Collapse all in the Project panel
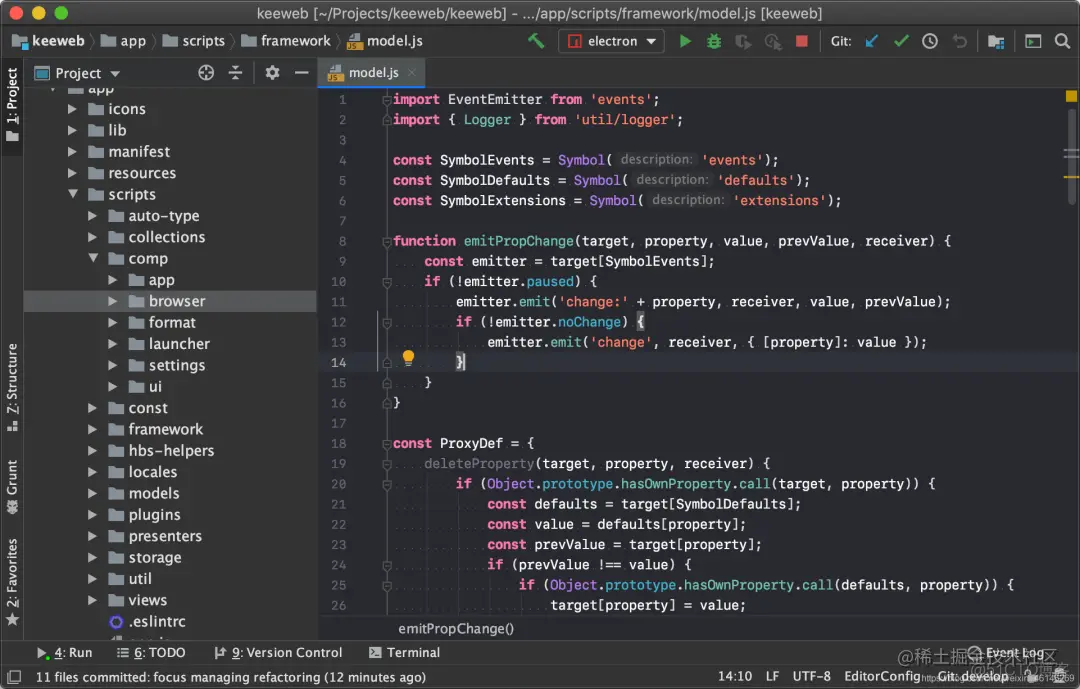 236,73
